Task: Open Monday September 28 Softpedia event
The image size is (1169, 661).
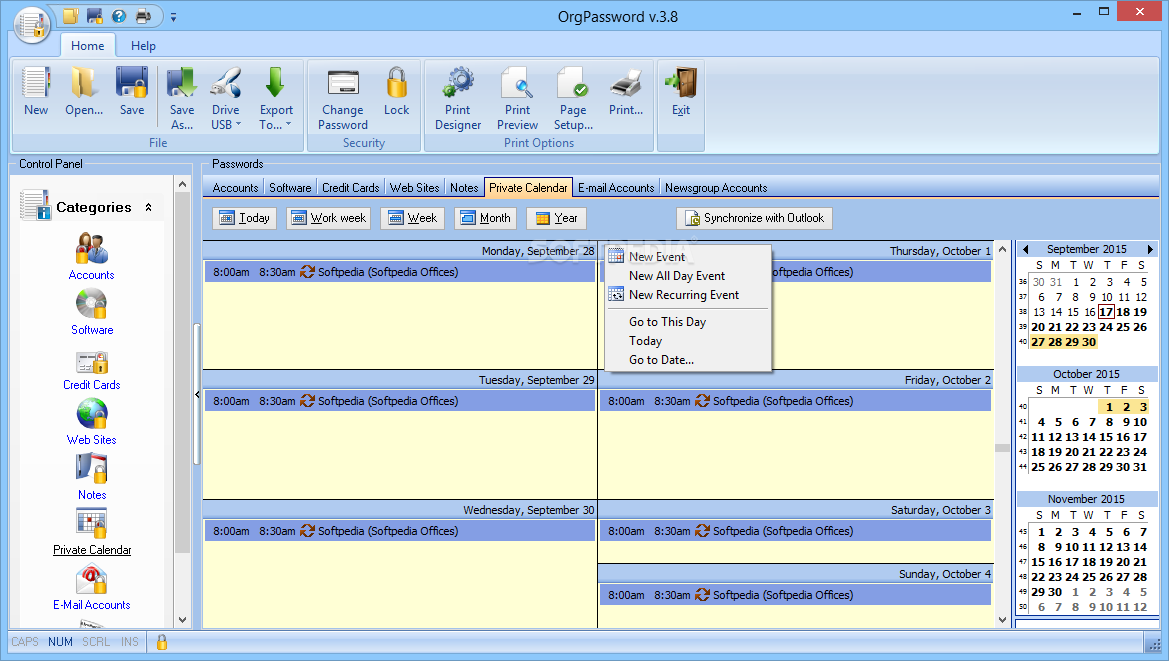Action: coord(400,272)
